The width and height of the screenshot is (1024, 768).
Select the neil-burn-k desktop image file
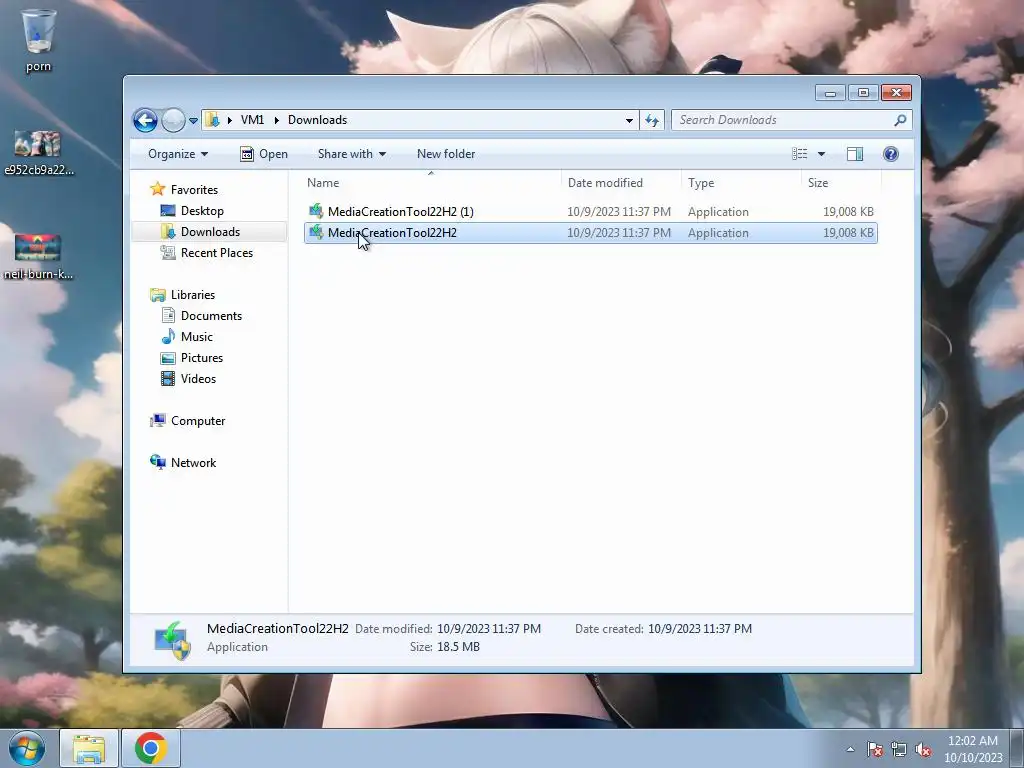tap(38, 257)
